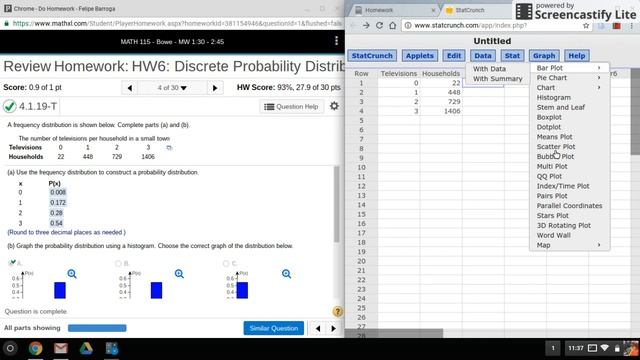Image resolution: width=640 pixels, height=360 pixels.
Task: Open the Graph menu
Action: click(544, 56)
